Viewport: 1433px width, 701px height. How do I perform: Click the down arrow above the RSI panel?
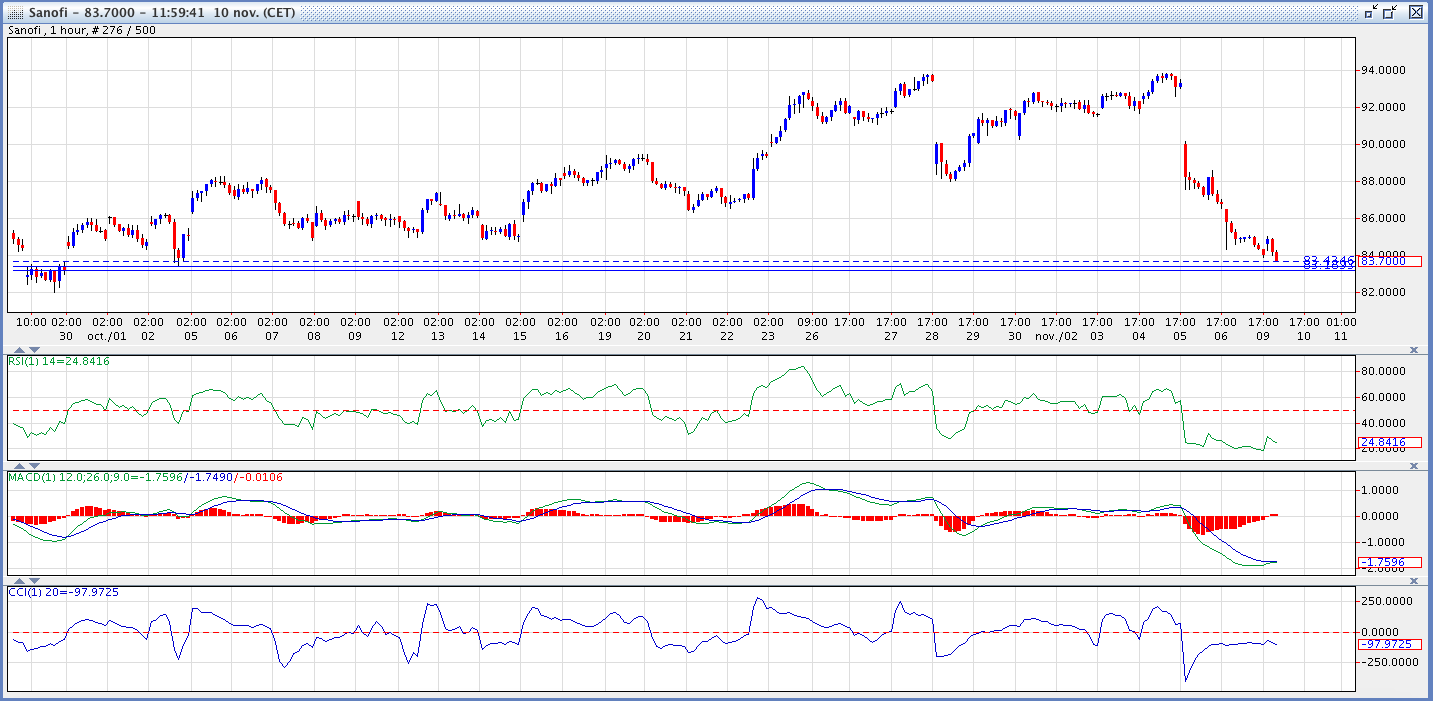32,350
